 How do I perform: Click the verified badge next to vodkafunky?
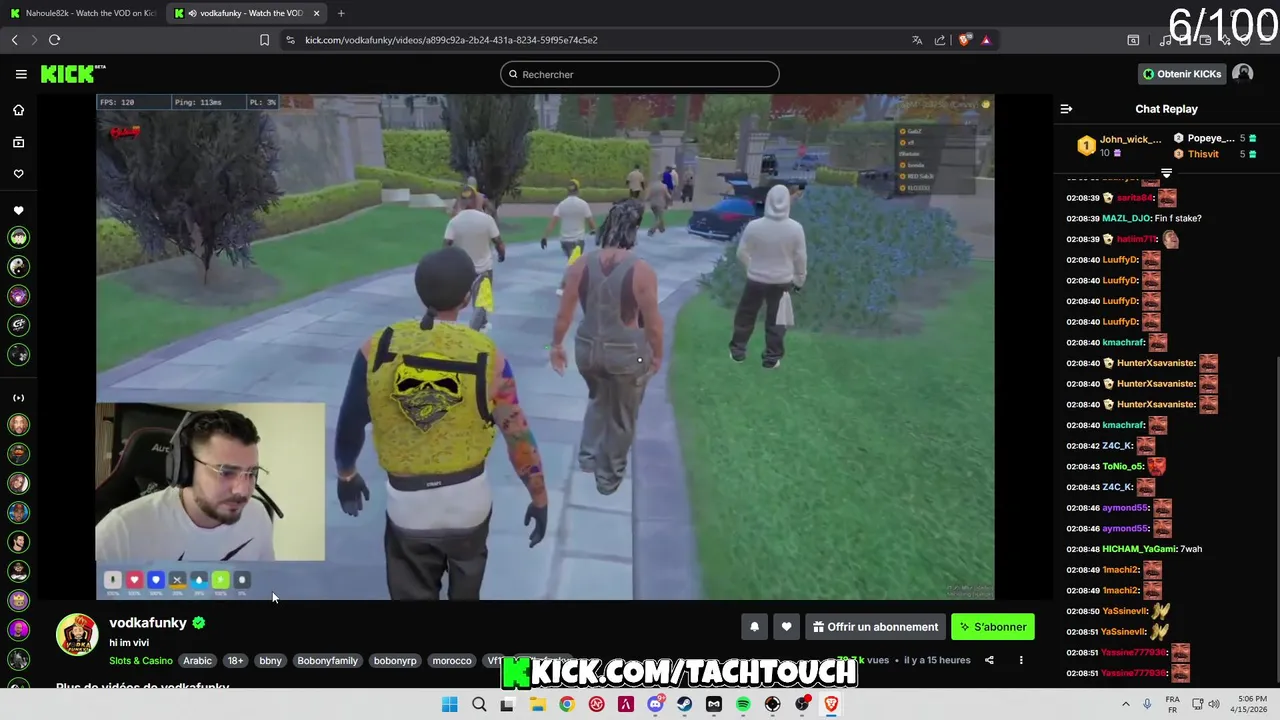click(x=199, y=623)
